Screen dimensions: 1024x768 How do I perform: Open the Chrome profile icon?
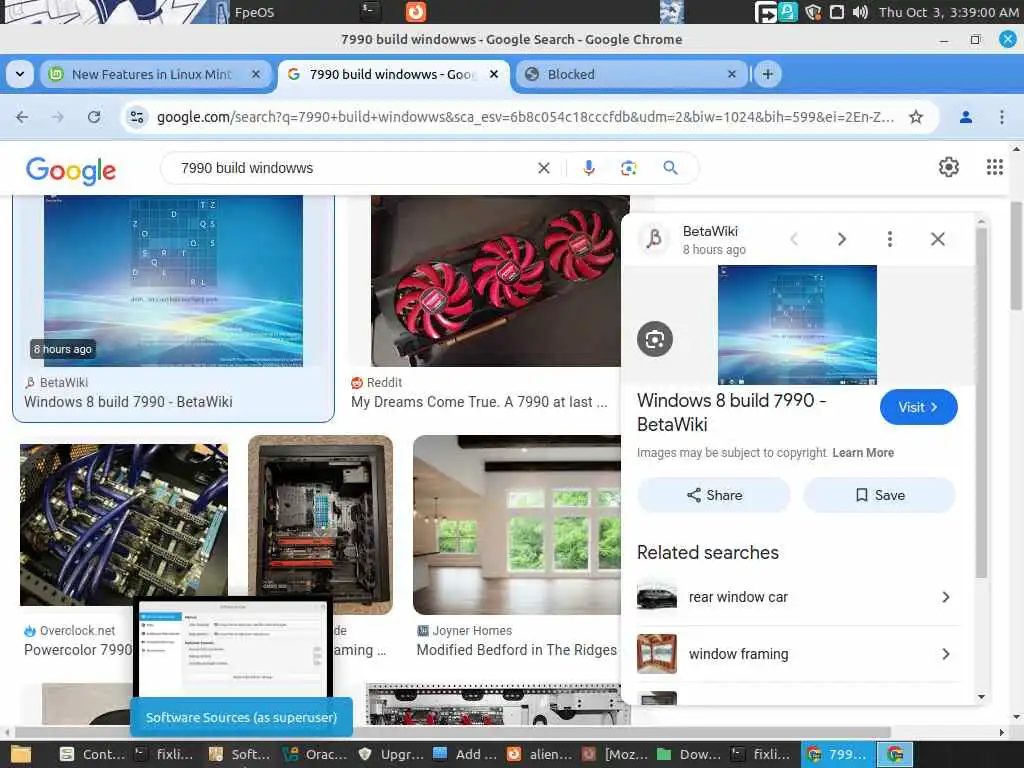pos(966,117)
